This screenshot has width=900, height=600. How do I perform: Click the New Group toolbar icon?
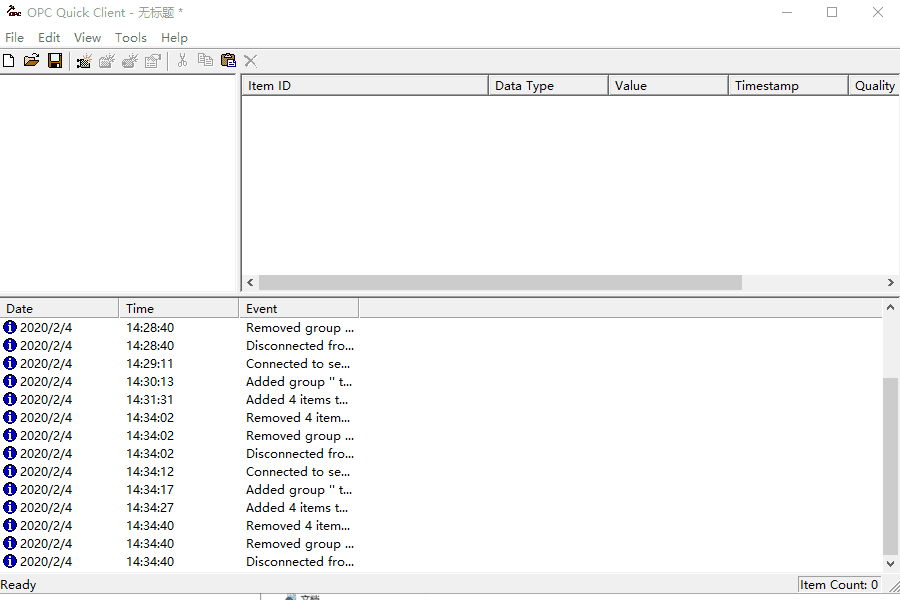click(107, 60)
